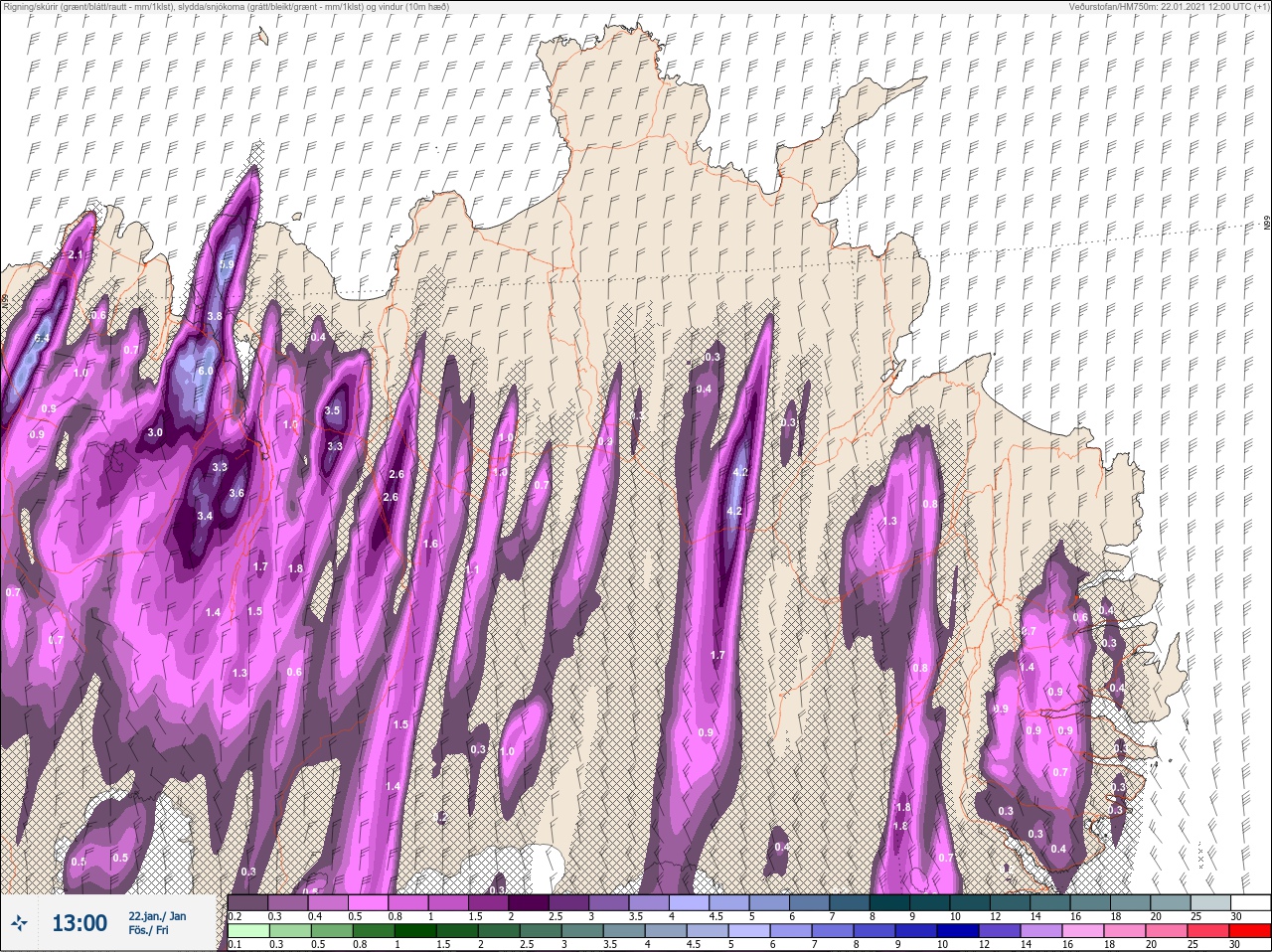Click the 3.4 precipitation value label
Viewport: 1272px width, 952px height.
(205, 516)
